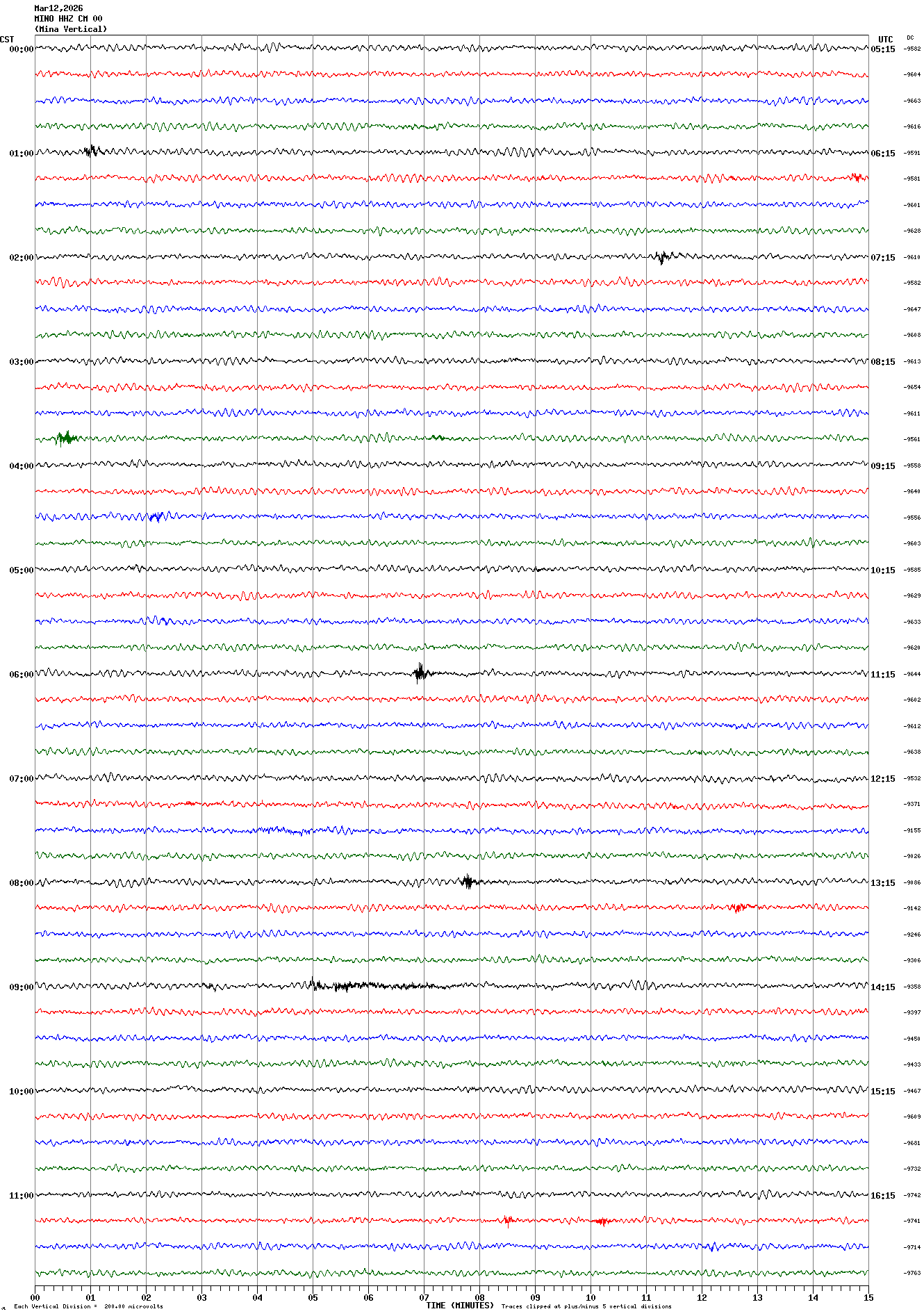Select the 06:00 CST row label
This screenshot has width=924, height=1316.
[21, 675]
